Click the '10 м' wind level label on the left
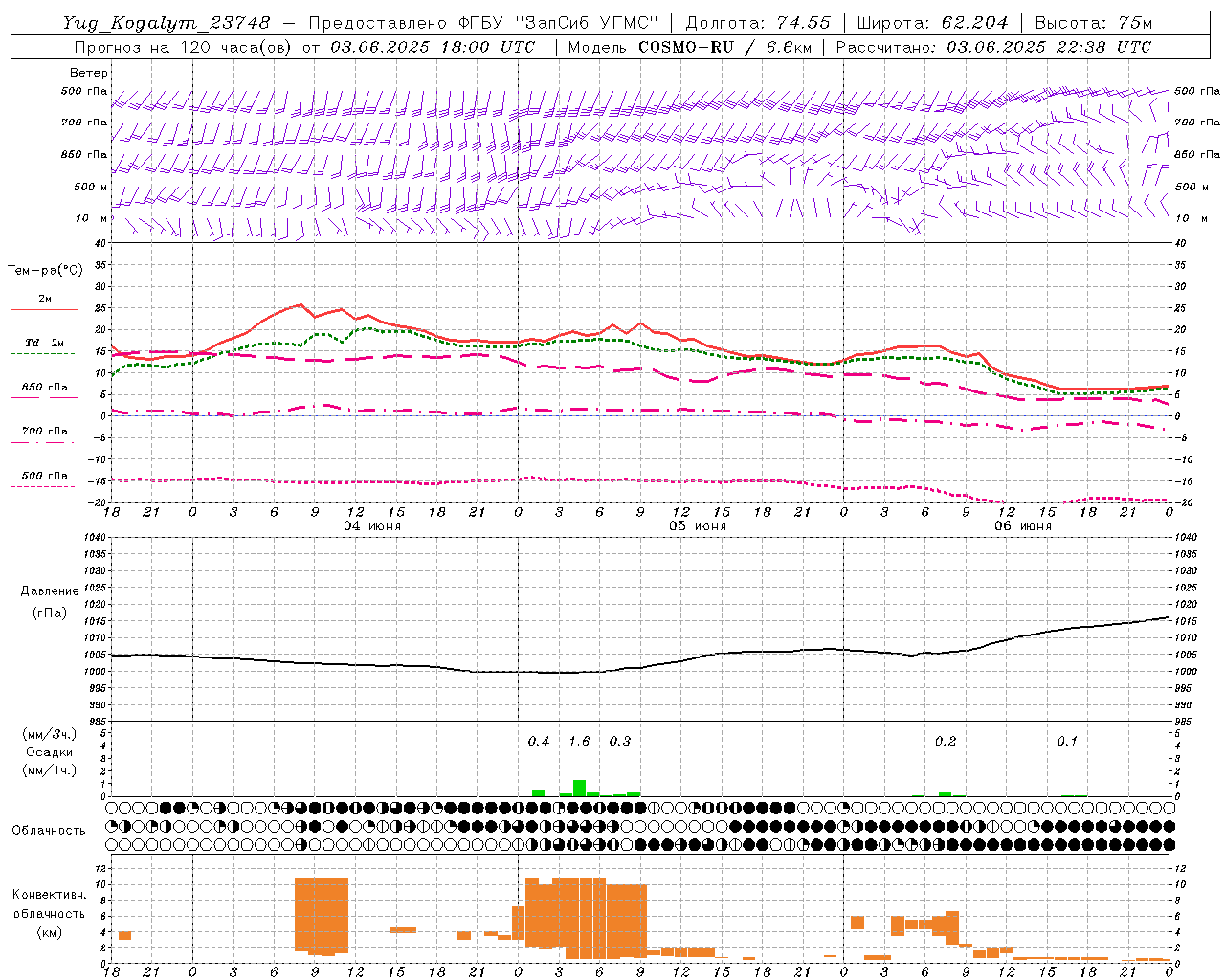Screen dimensions: 1225x980 92,218
